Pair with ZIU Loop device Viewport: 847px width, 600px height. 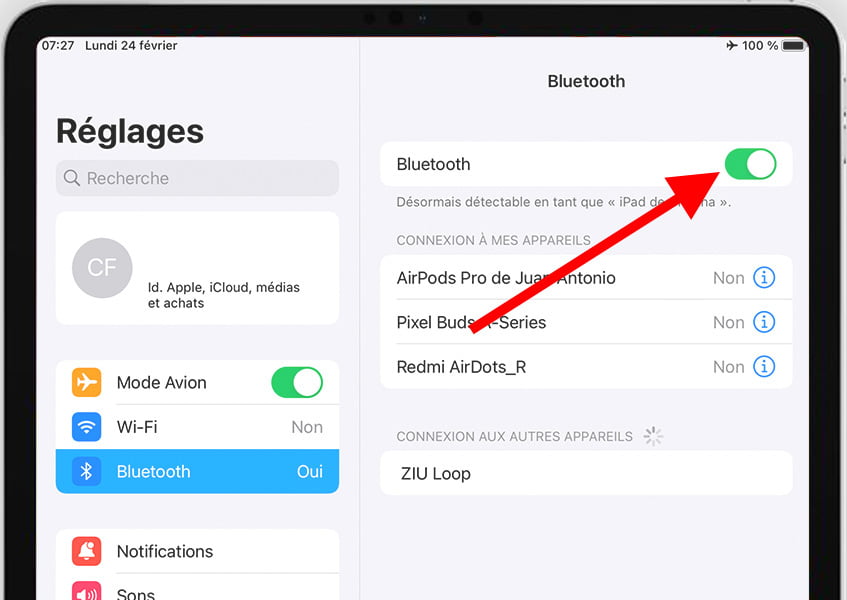[586, 473]
